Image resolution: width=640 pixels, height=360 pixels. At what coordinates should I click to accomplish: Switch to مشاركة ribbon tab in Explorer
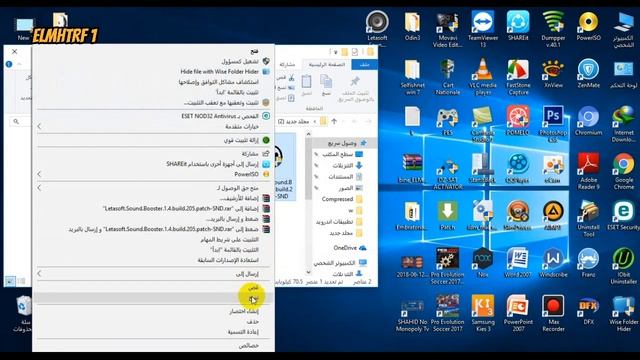[x=287, y=64]
